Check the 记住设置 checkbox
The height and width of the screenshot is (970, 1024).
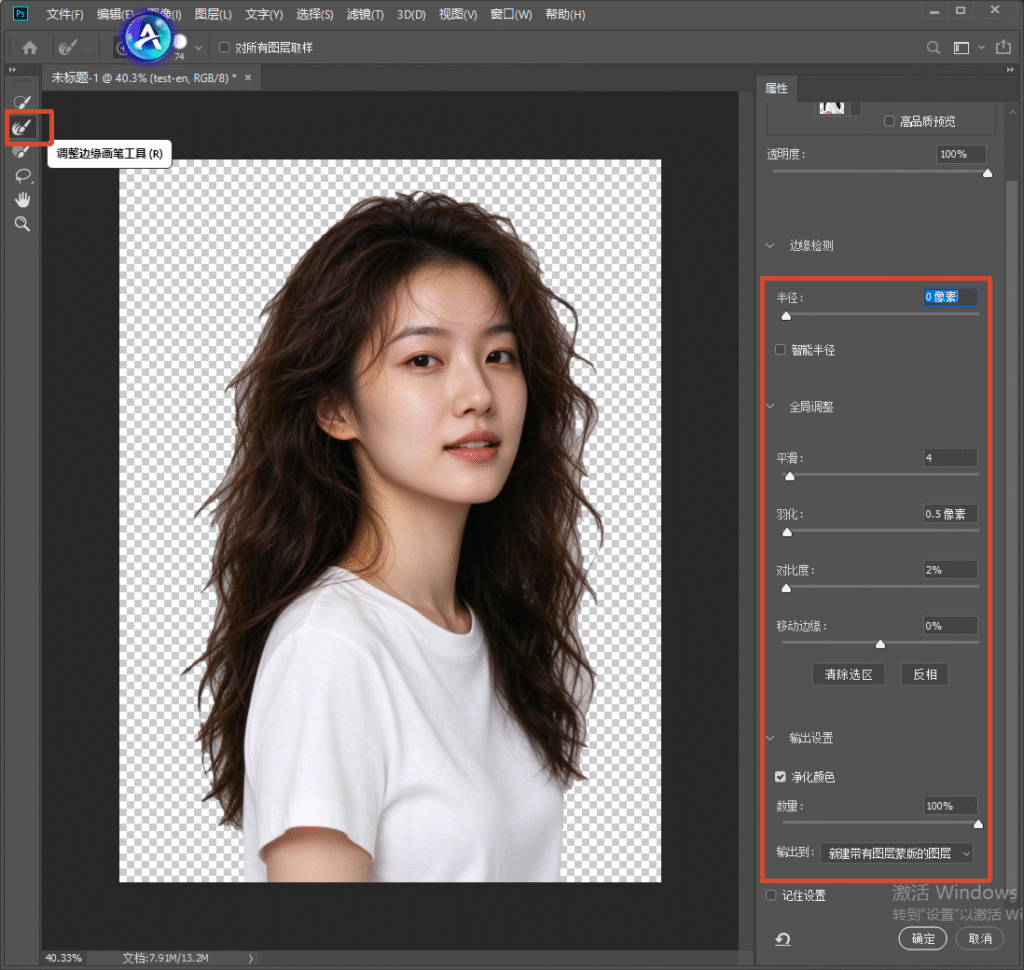(x=771, y=896)
